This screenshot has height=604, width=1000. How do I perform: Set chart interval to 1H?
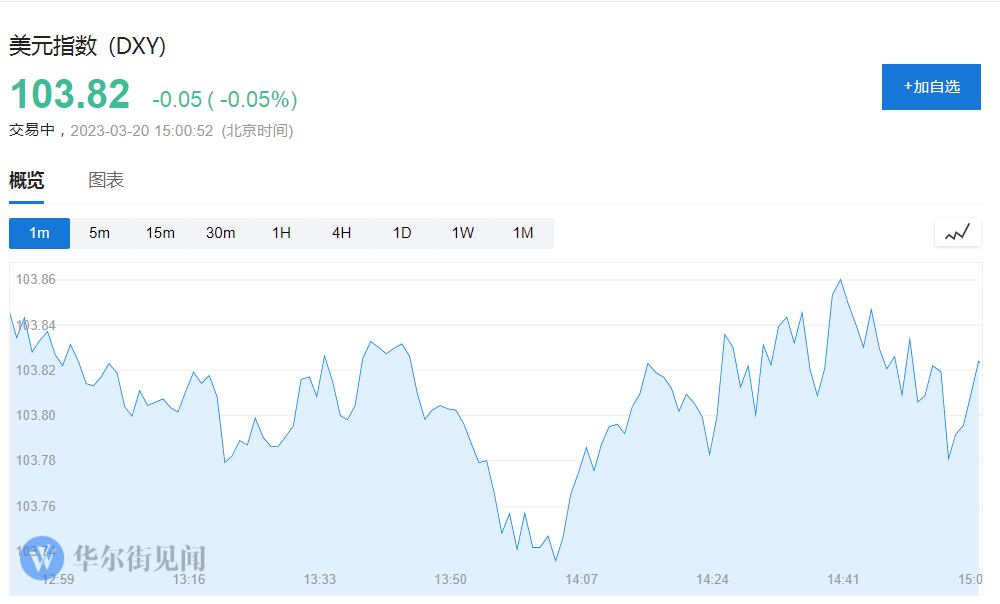pos(281,233)
